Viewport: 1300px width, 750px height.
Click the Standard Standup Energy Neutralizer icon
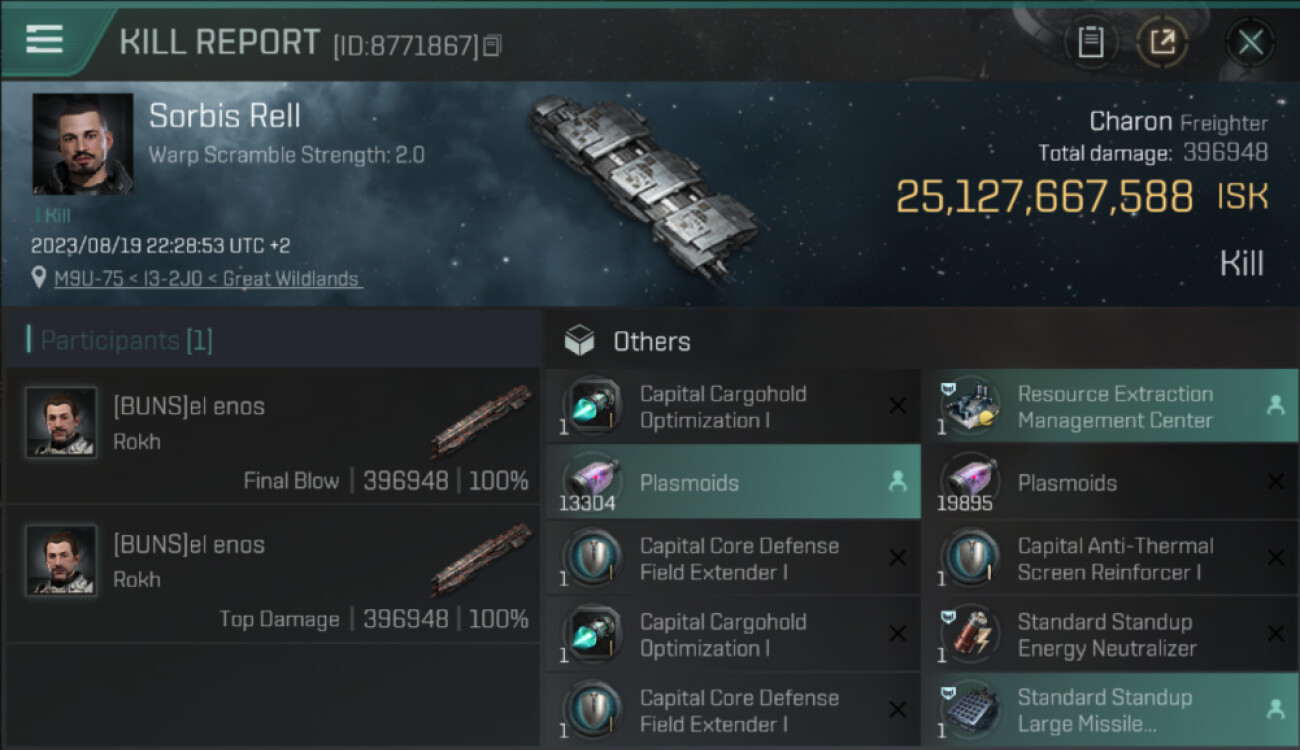click(970, 634)
